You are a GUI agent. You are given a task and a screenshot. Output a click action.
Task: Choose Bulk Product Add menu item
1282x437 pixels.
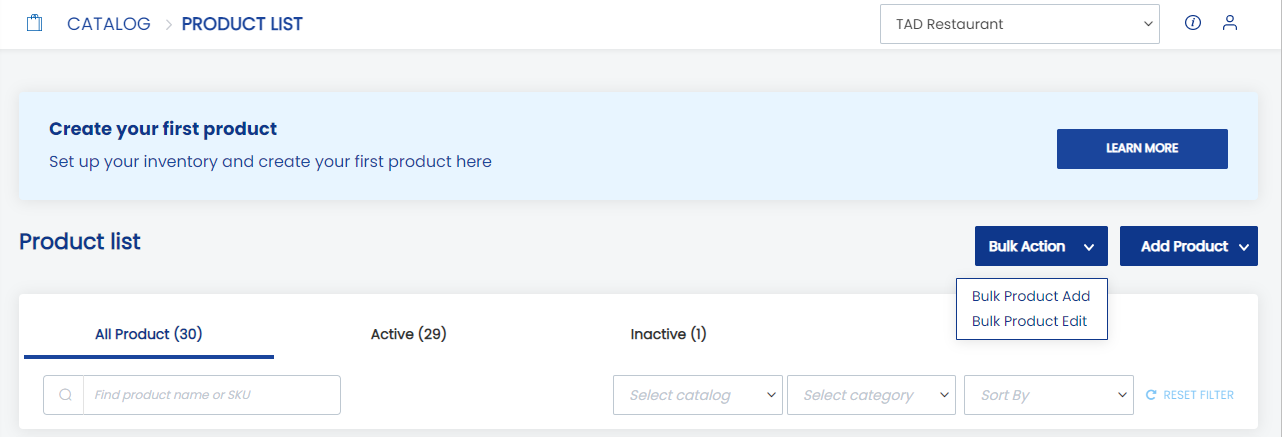click(1031, 296)
